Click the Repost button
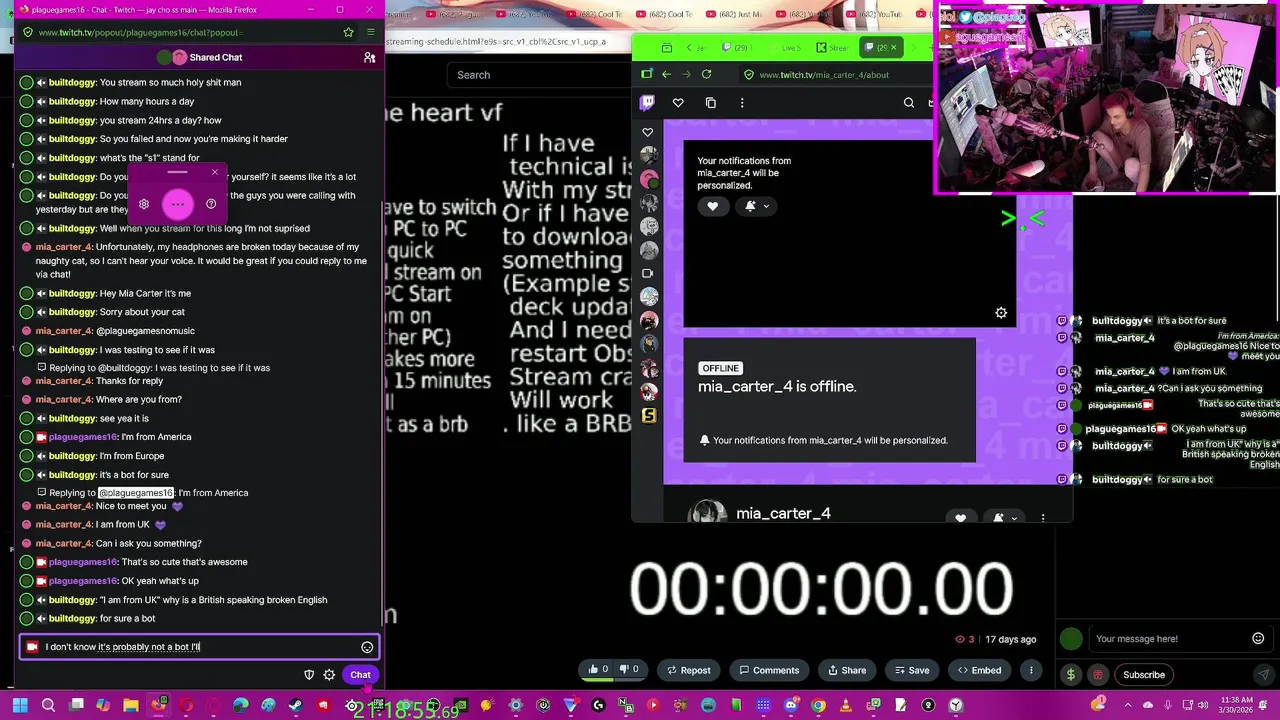Viewport: 1280px width, 720px height. (688, 670)
